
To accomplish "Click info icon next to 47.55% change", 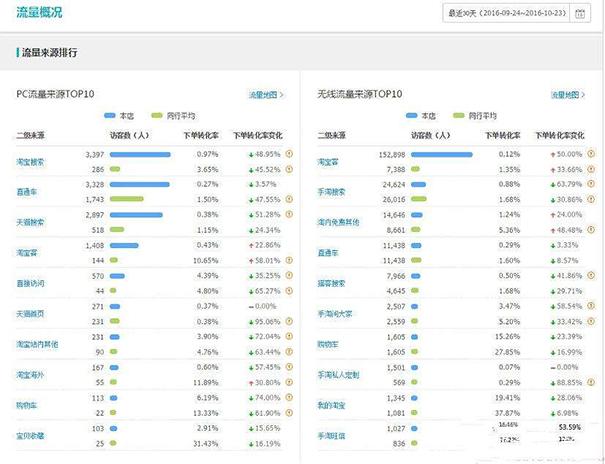I will (x=289, y=199).
